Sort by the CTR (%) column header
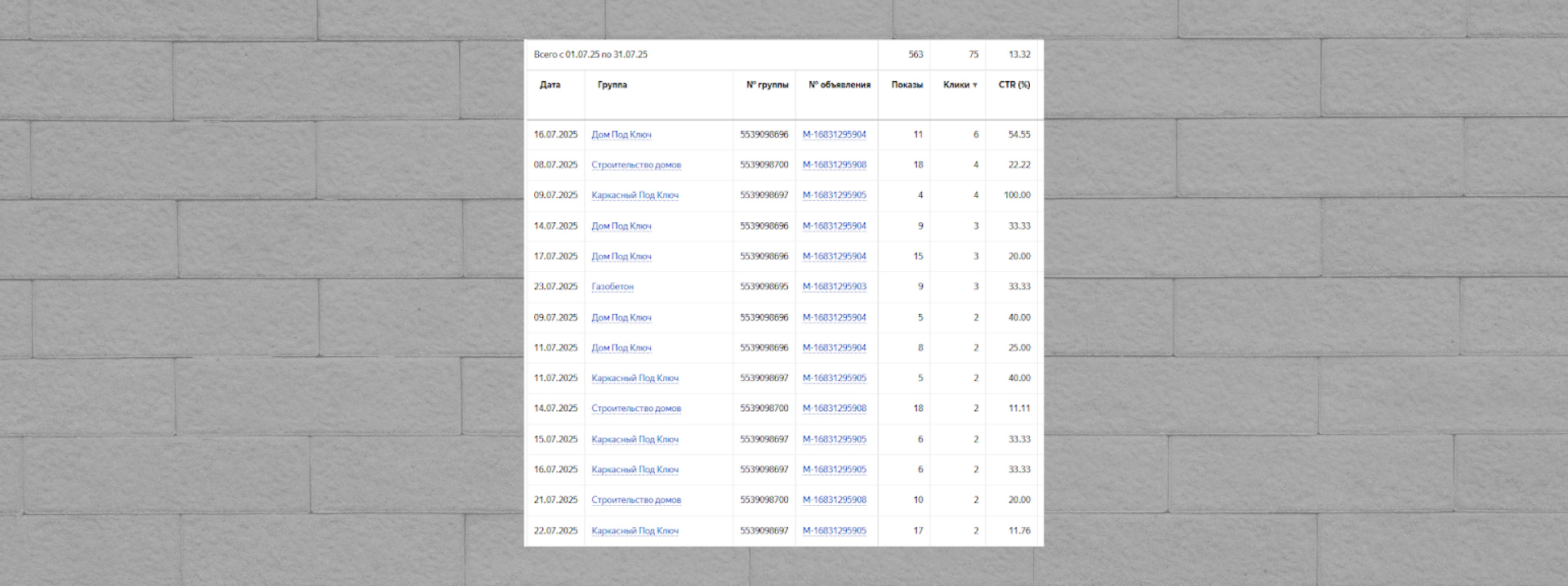The height and width of the screenshot is (586, 1568). click(x=1013, y=85)
